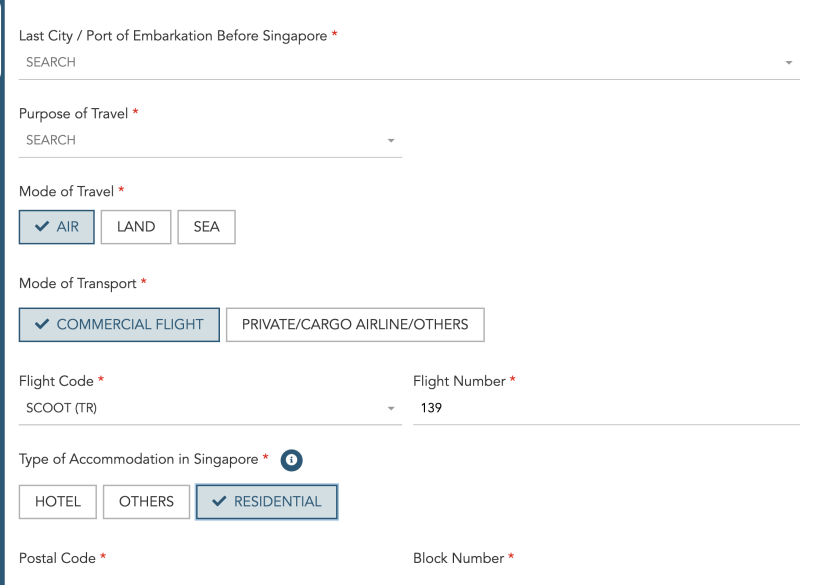Open the Last City / Port of Embarkation dropdown arrow
The image size is (814, 585).
pos(789,63)
